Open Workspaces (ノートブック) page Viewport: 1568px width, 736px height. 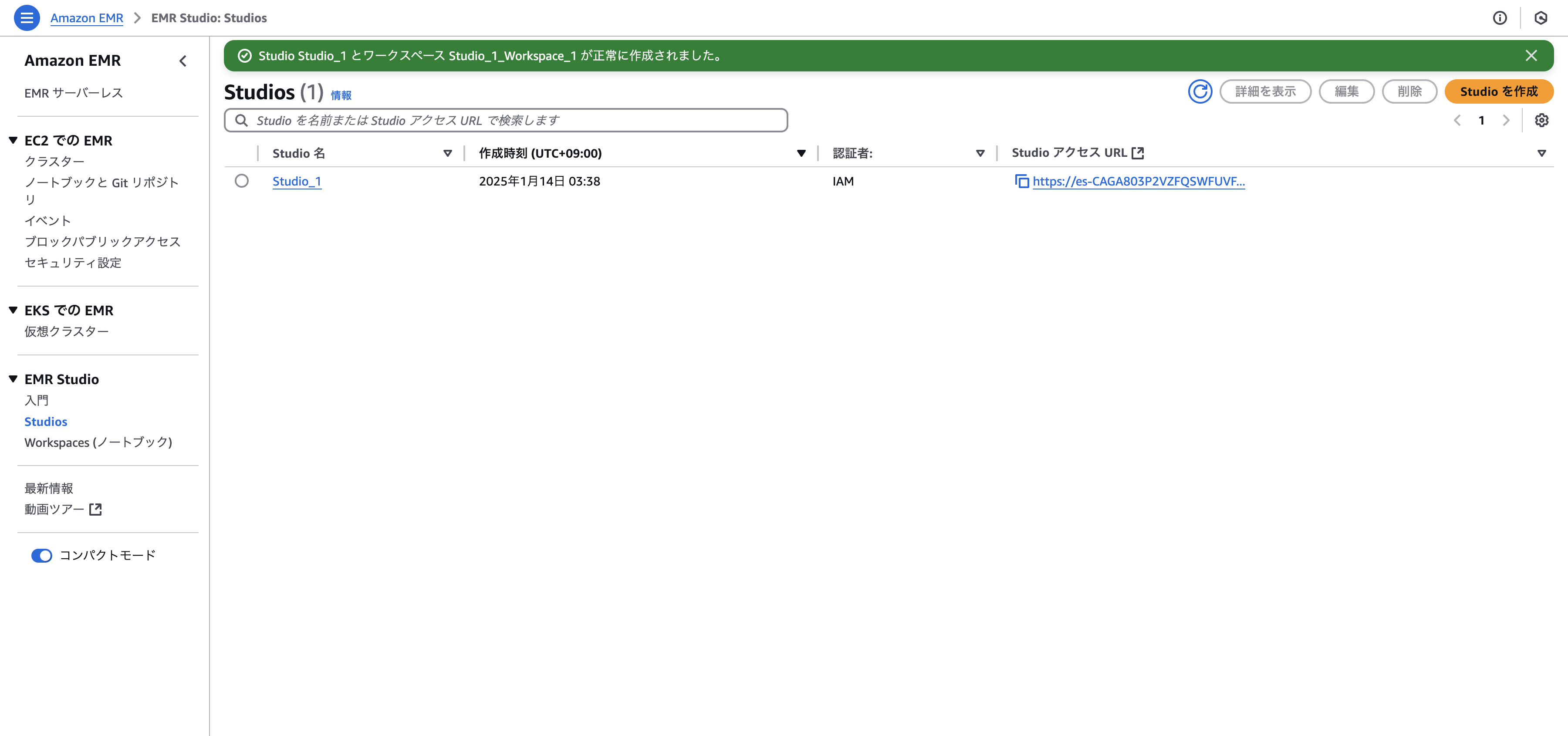point(98,442)
